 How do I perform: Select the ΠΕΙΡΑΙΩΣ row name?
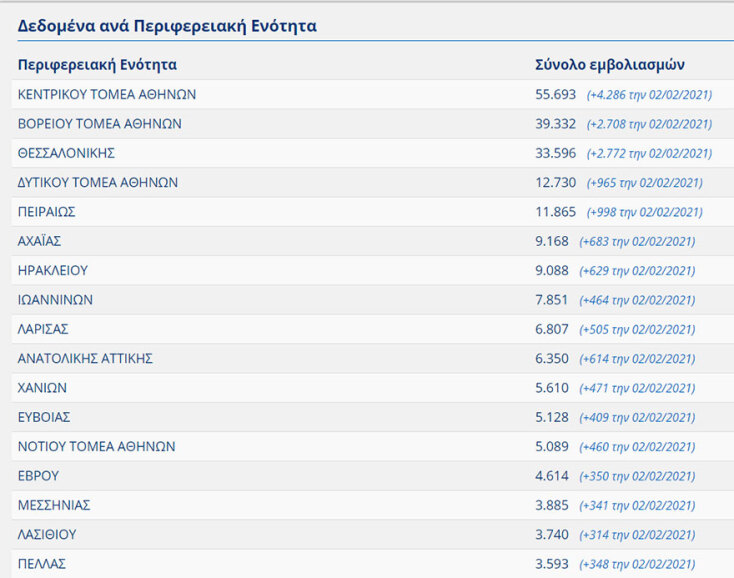tap(47, 212)
